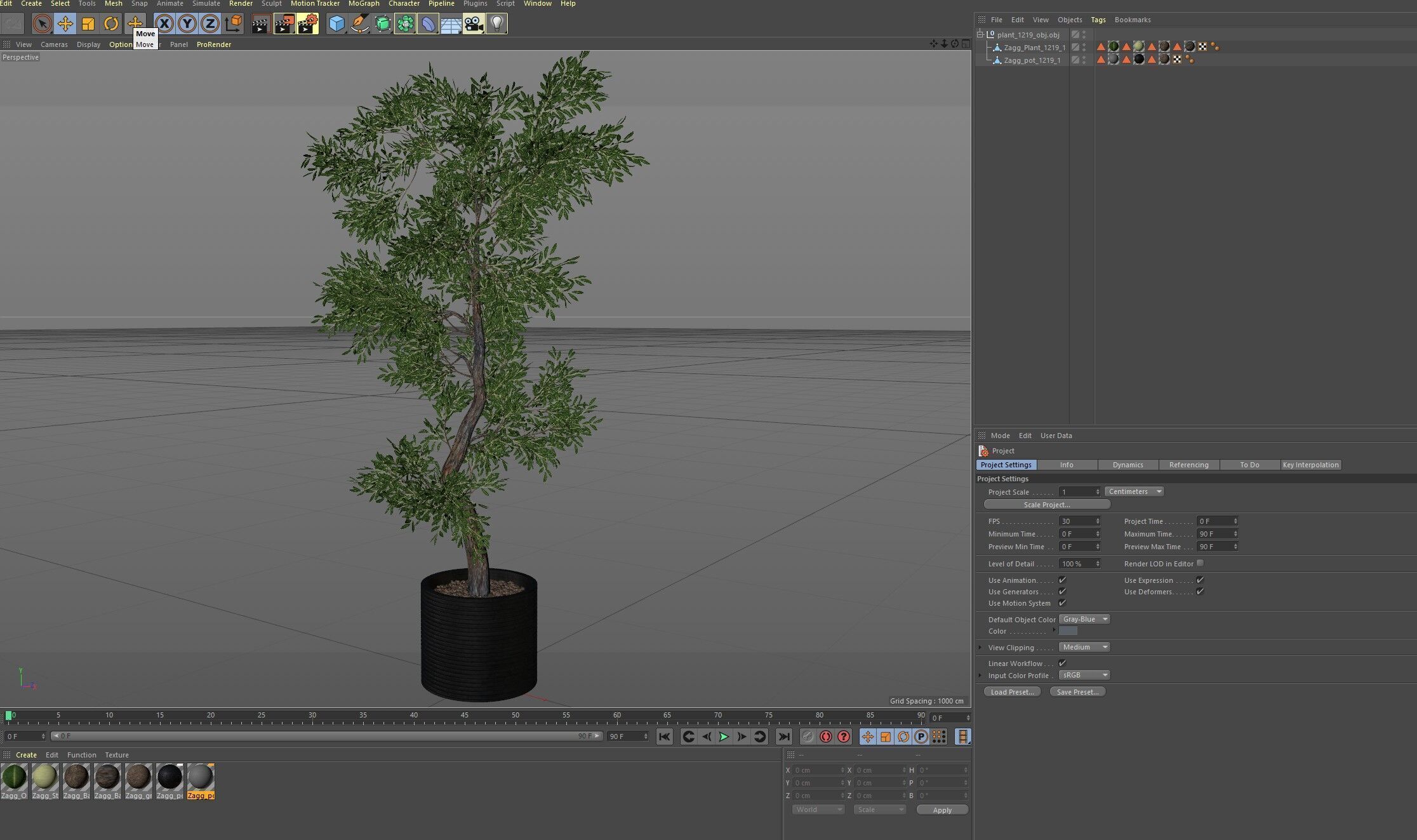This screenshot has width=1417, height=840.
Task: Toggle Use Expression checkbox
Action: (x=1200, y=580)
